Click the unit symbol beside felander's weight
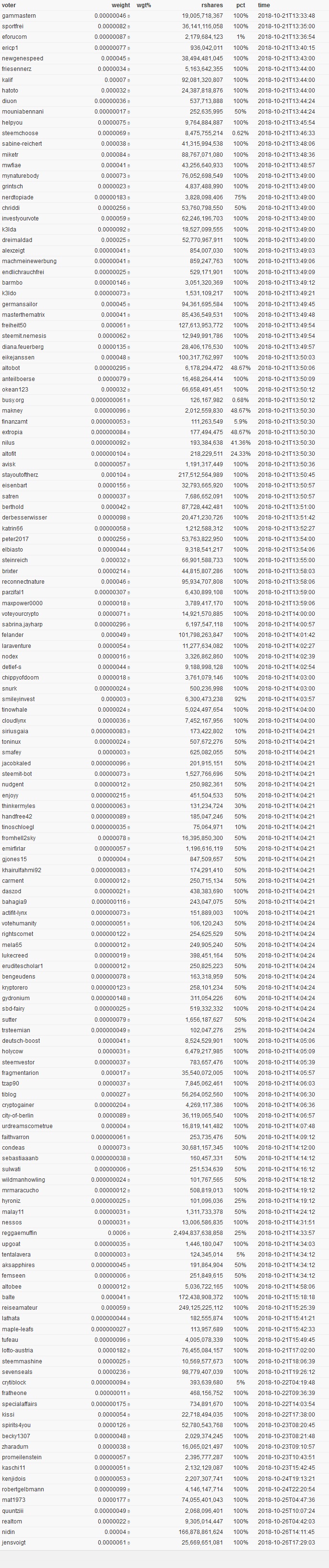This screenshot has width=329, height=1568. pos(129,635)
